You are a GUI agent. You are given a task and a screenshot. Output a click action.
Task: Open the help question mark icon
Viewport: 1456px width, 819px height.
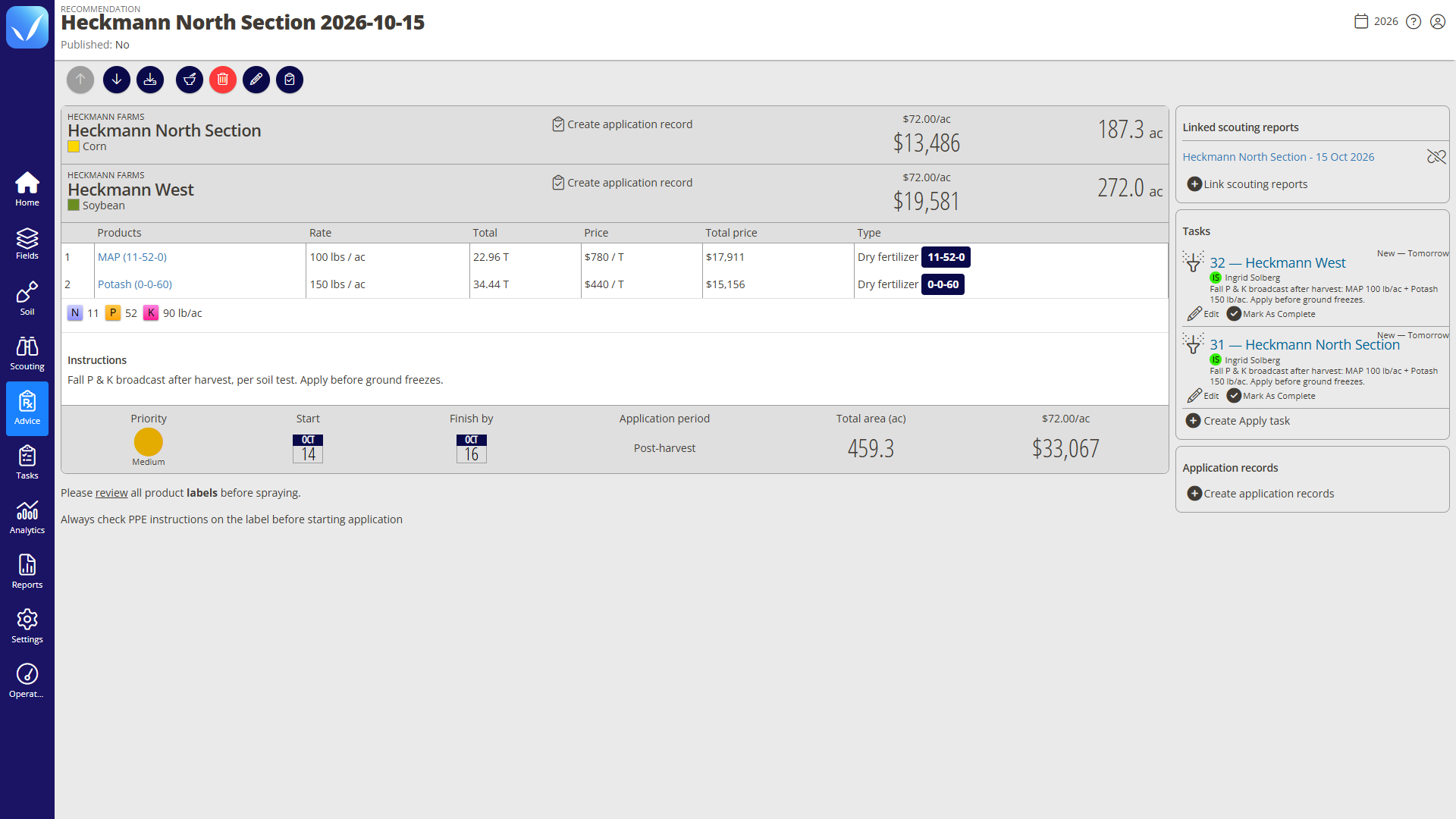point(1414,21)
